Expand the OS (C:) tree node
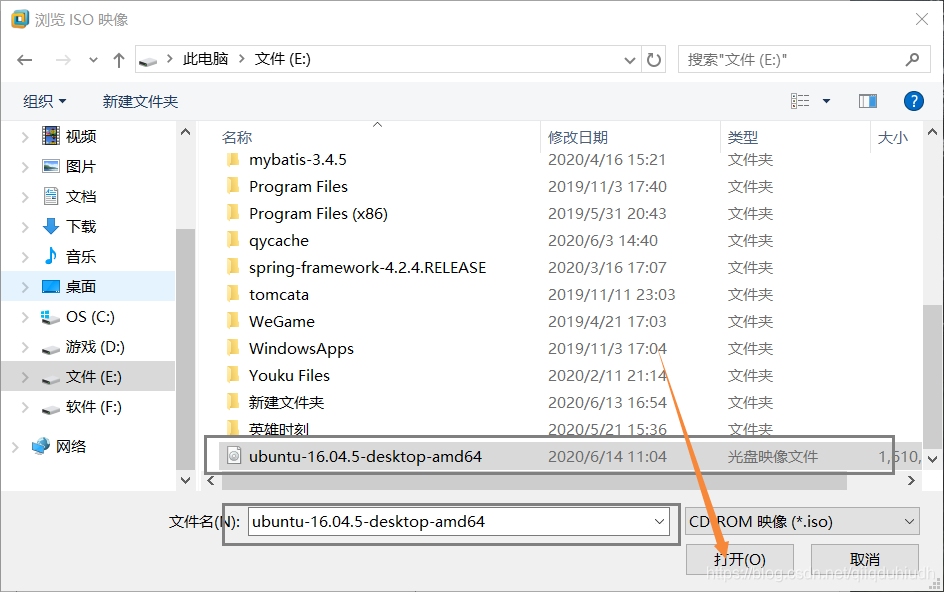Viewport: 944px width, 592px height. 25,317
